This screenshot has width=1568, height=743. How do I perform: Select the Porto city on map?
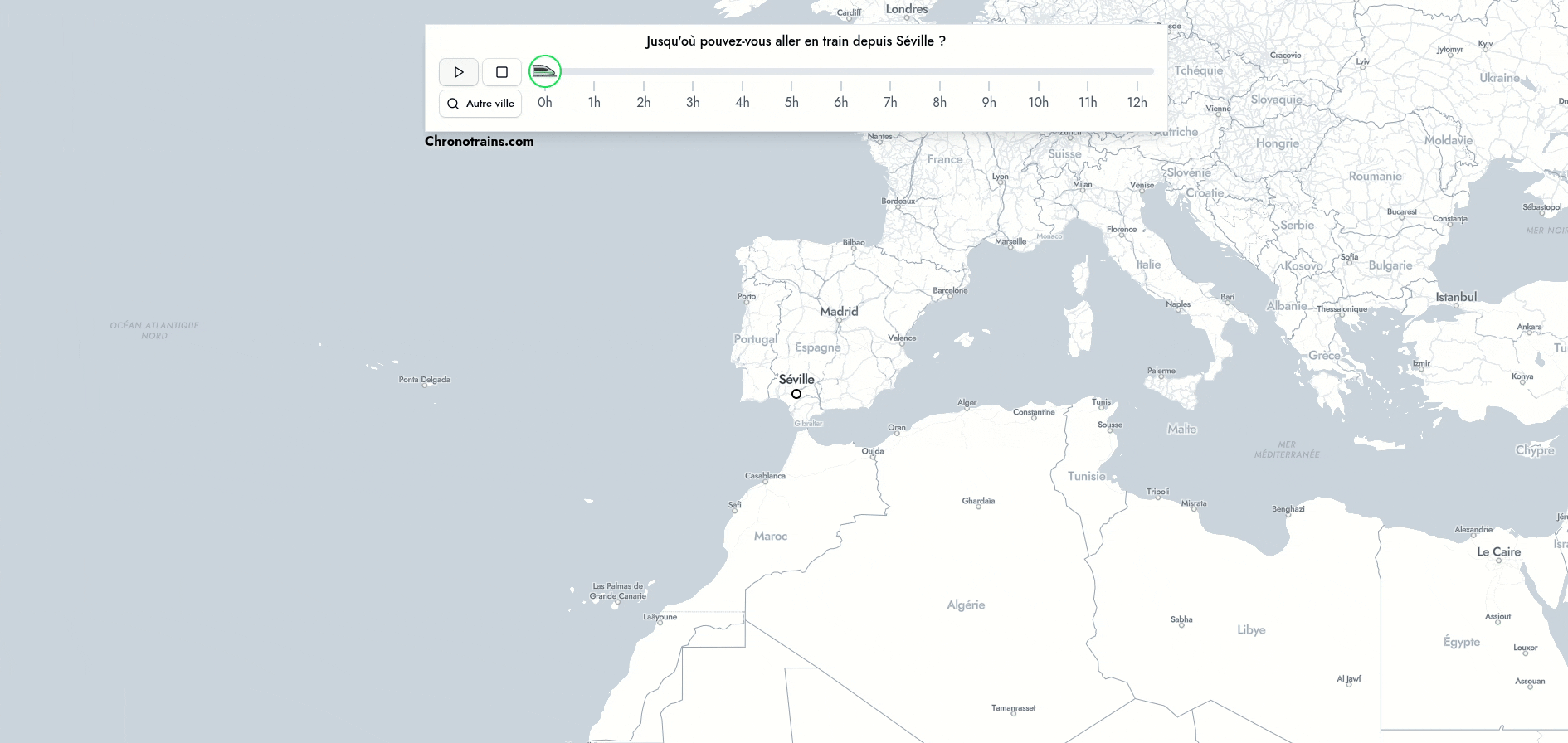coord(747,296)
